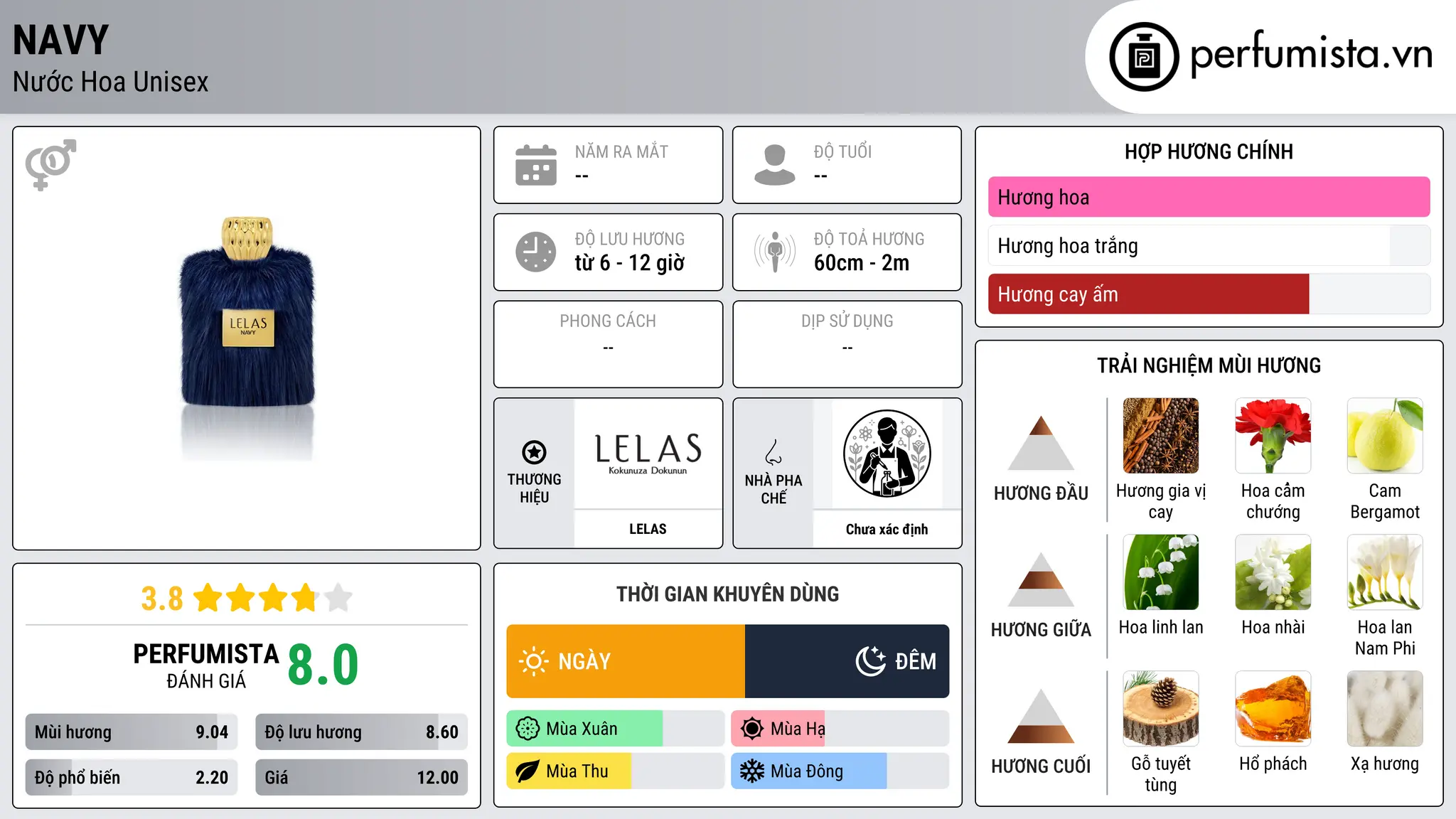1456x819 pixels.
Task: Click the Mùa Hạ season bar
Action: pos(840,729)
